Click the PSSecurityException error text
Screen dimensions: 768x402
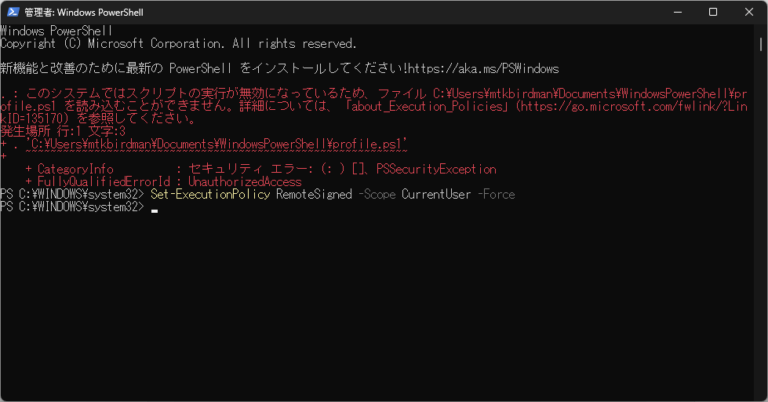click(x=436, y=169)
